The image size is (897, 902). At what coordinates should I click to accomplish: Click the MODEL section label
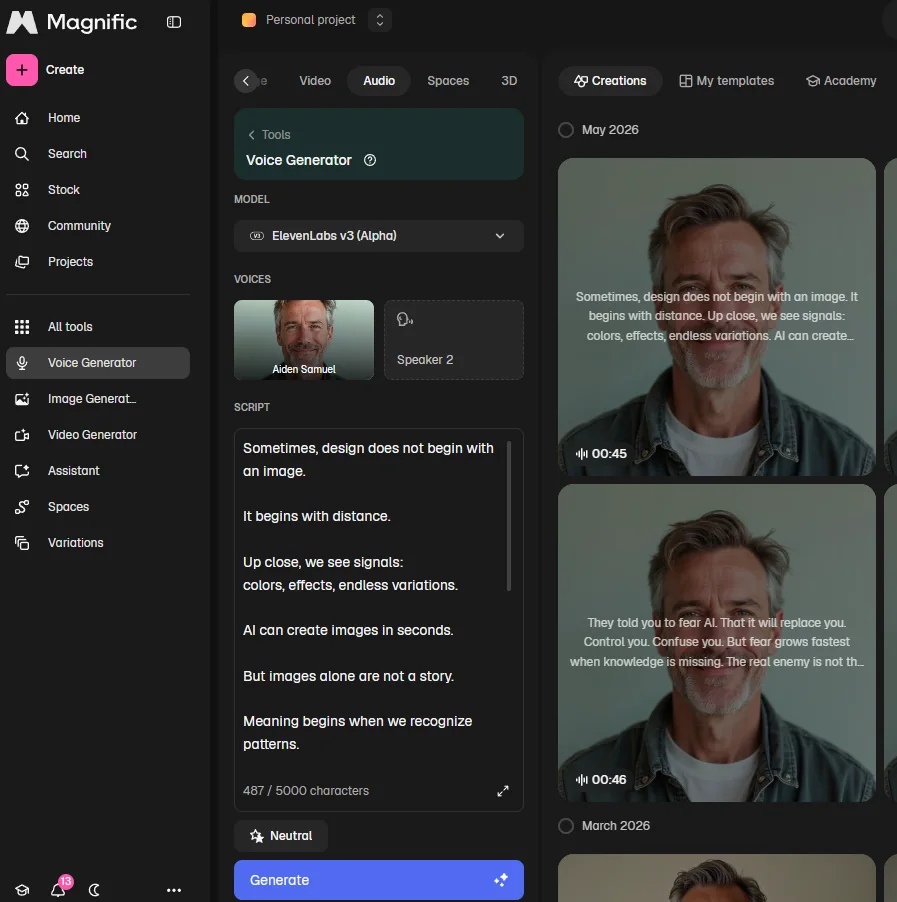click(x=251, y=199)
